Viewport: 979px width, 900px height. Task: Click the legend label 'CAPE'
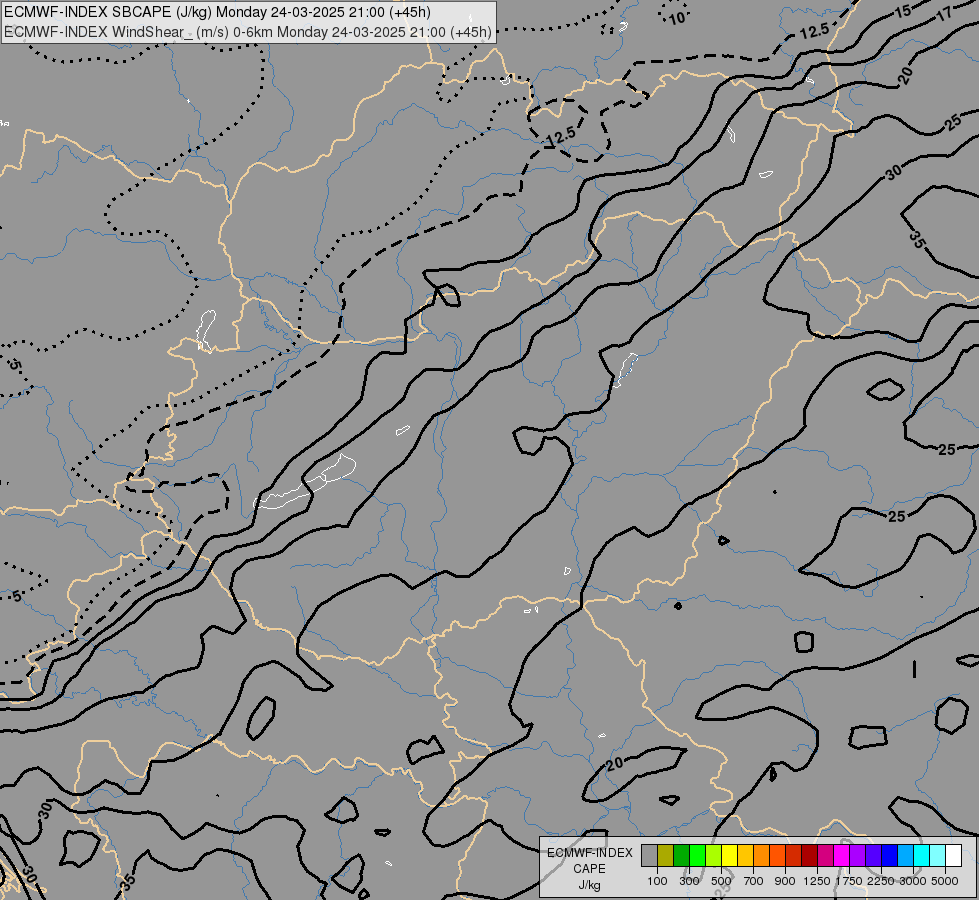point(589,869)
